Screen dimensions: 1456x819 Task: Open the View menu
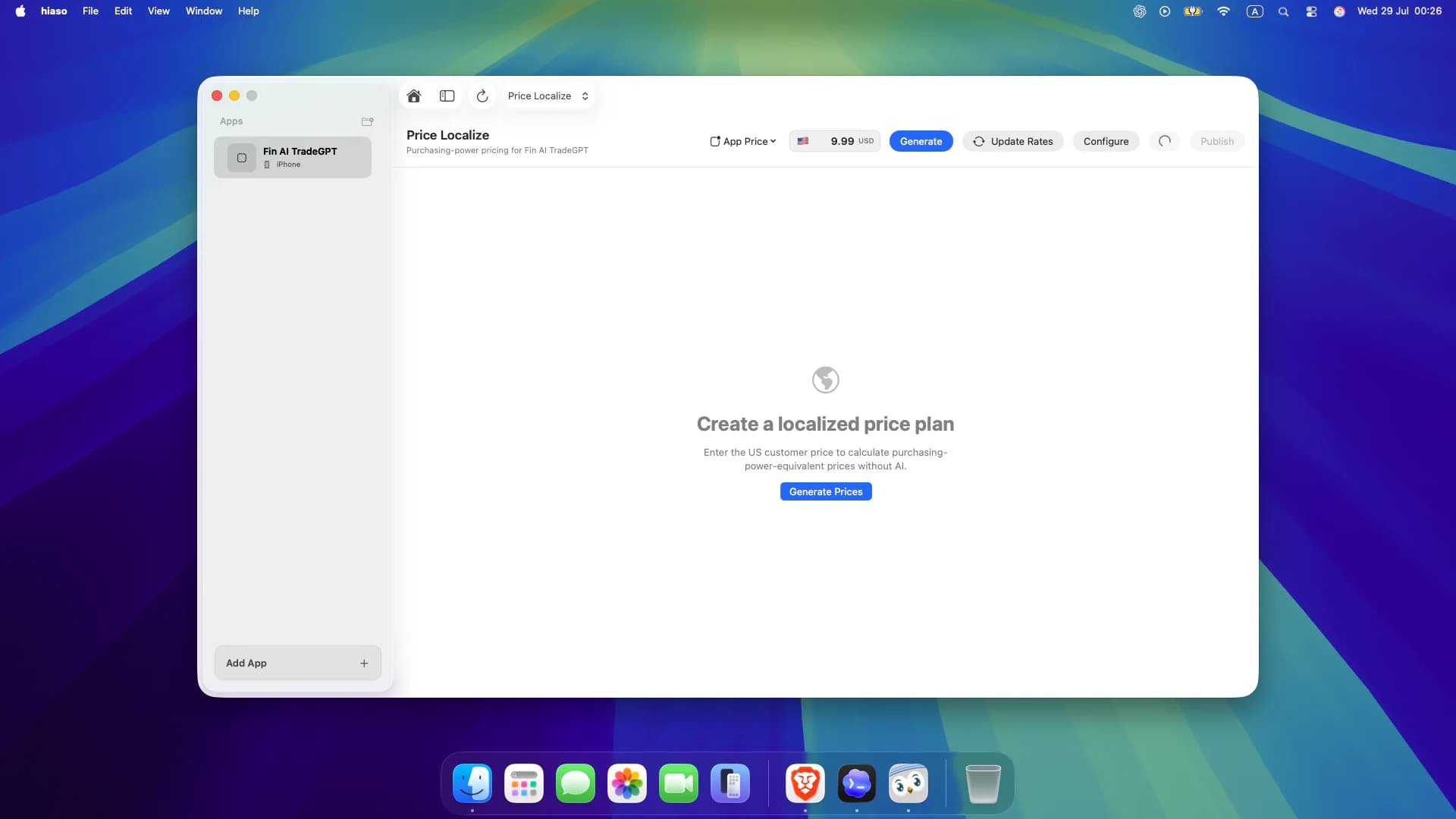coord(158,11)
